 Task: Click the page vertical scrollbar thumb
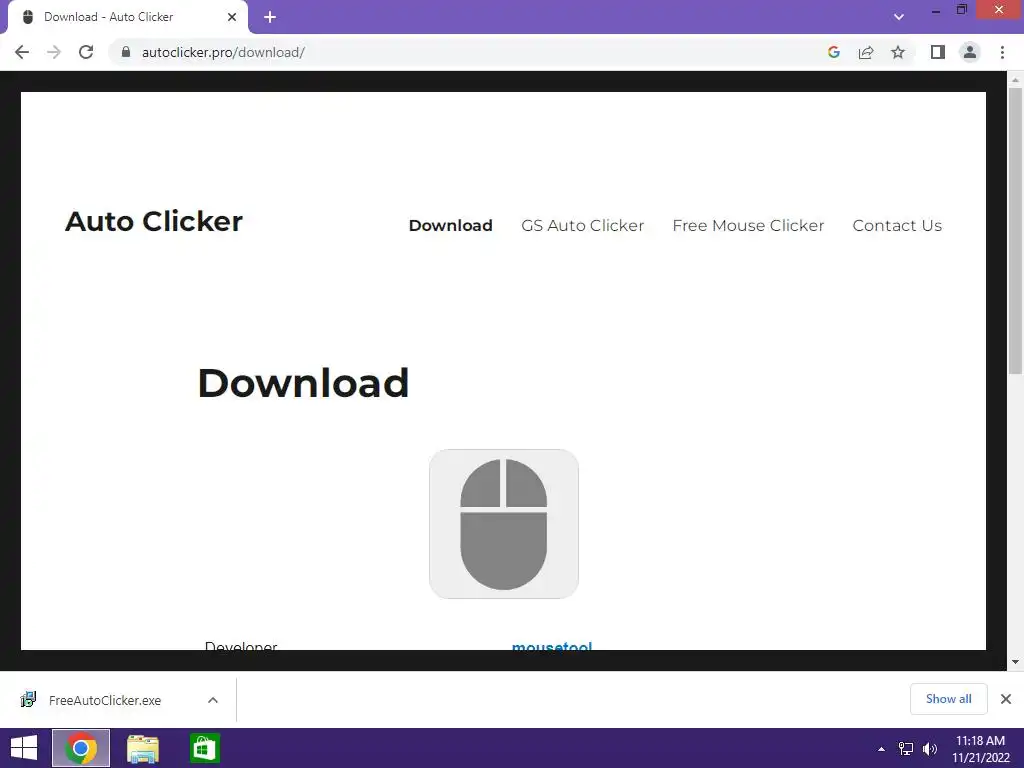1015,231
